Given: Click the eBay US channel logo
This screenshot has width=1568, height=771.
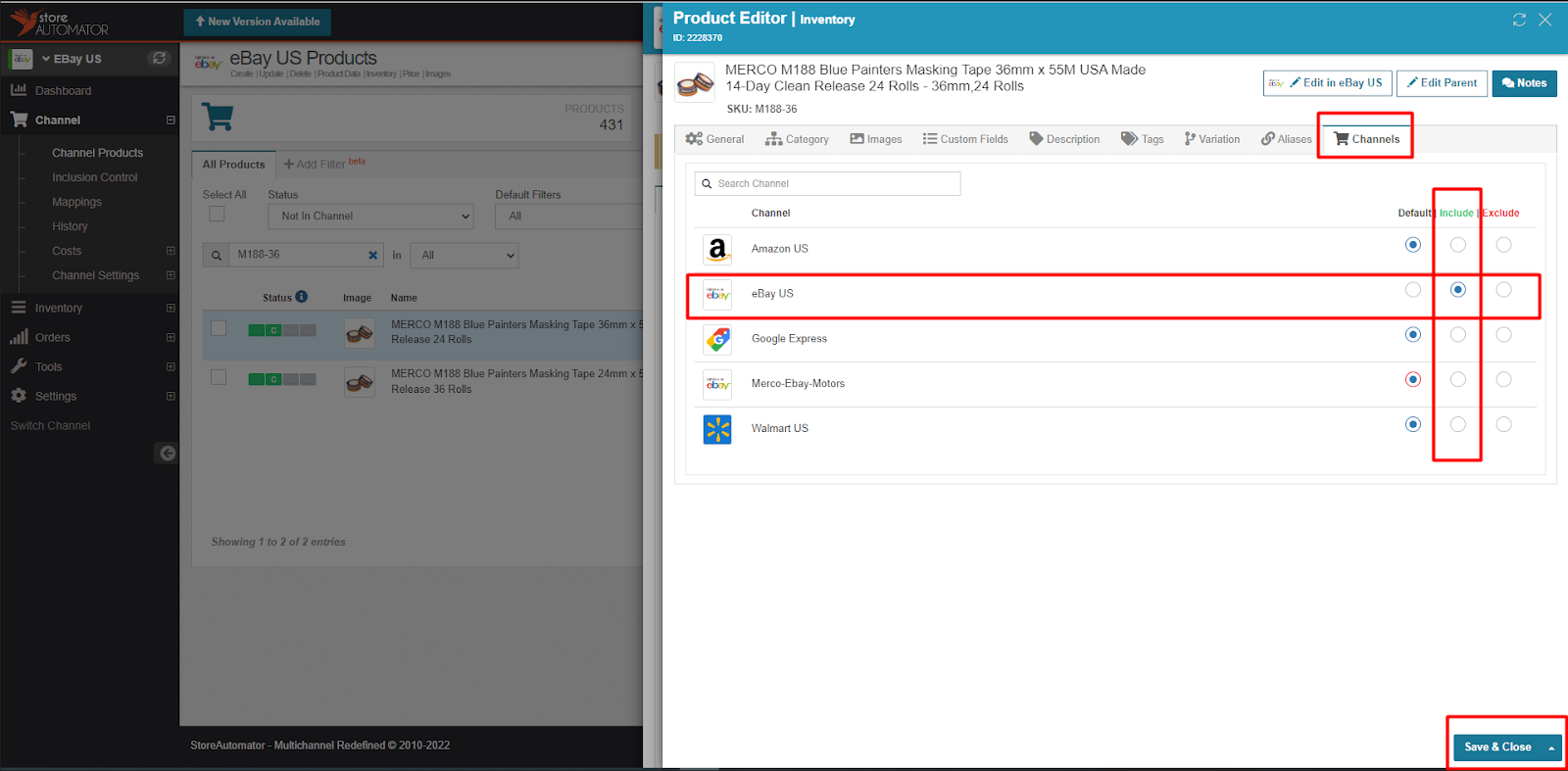Looking at the screenshot, I should tap(717, 294).
